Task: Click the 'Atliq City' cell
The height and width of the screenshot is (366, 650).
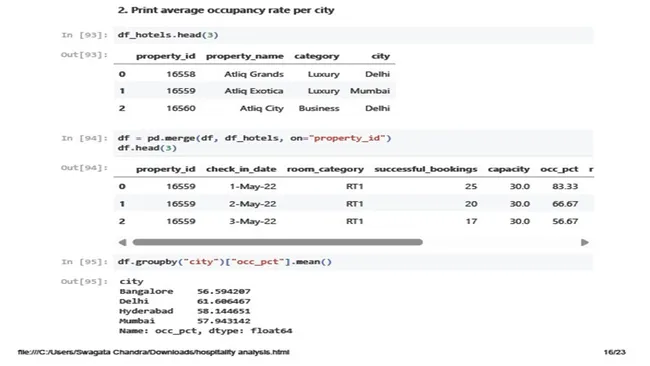Action: pyautogui.click(x=262, y=108)
